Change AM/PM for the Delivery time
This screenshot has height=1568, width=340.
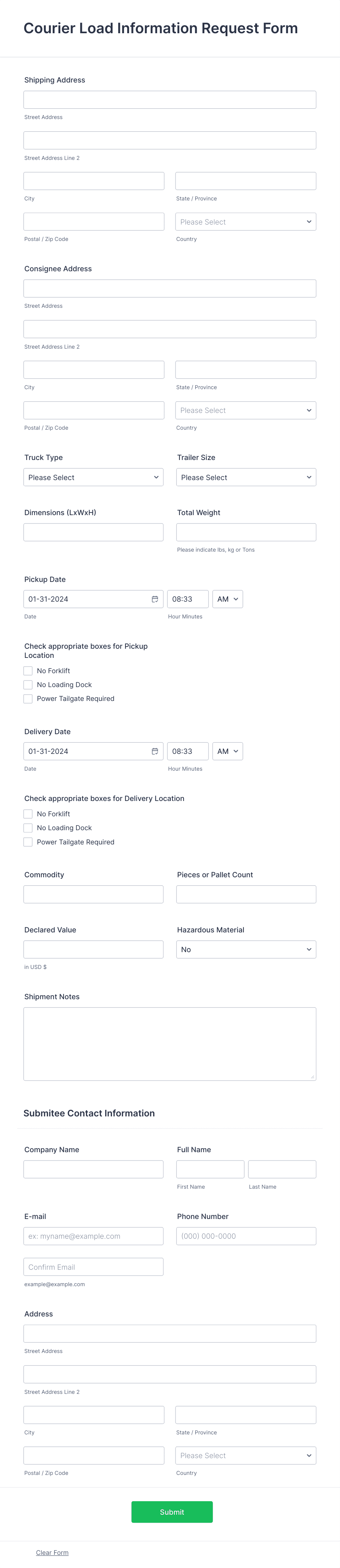[227, 751]
